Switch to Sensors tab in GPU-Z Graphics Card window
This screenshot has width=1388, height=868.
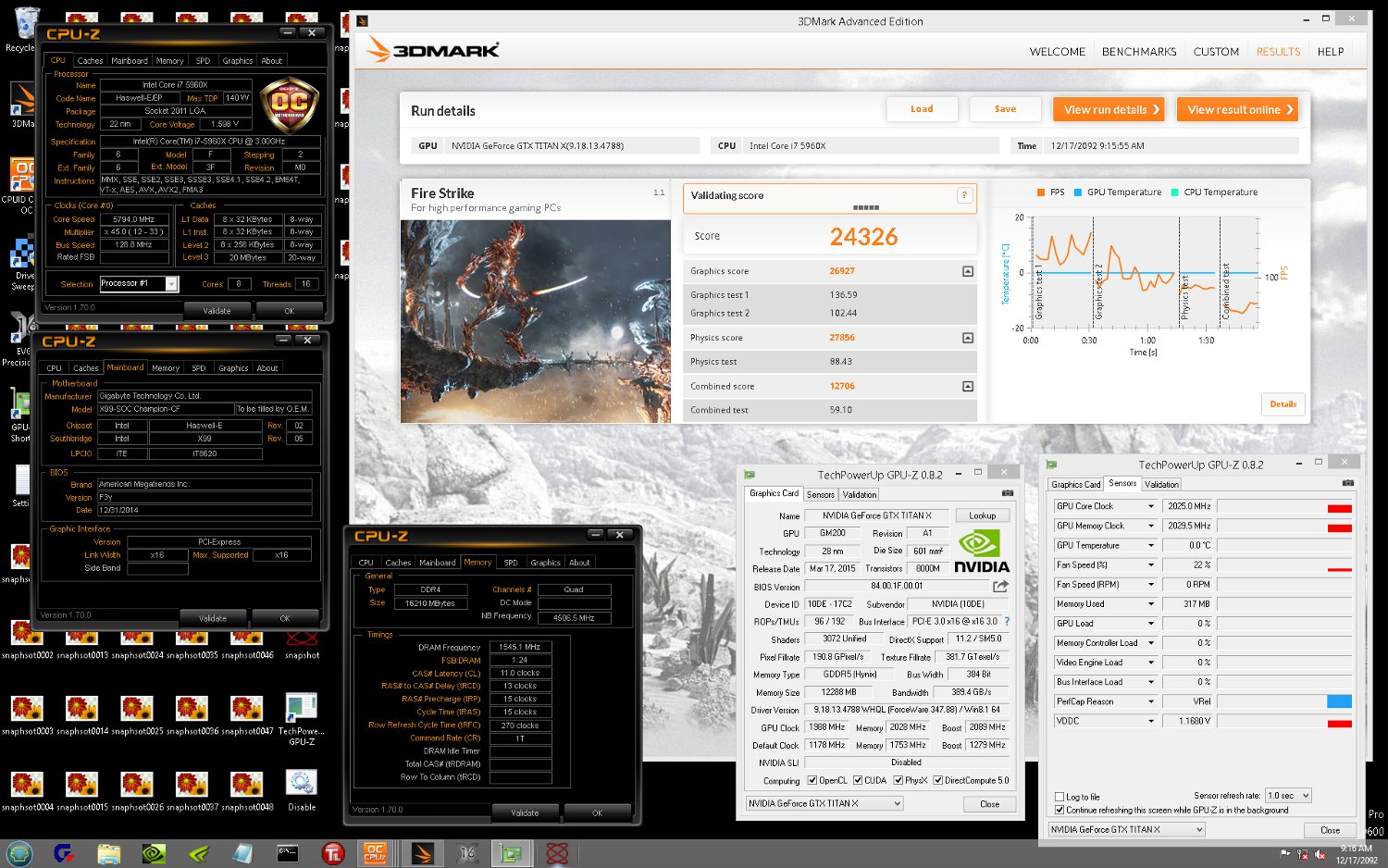coord(821,495)
